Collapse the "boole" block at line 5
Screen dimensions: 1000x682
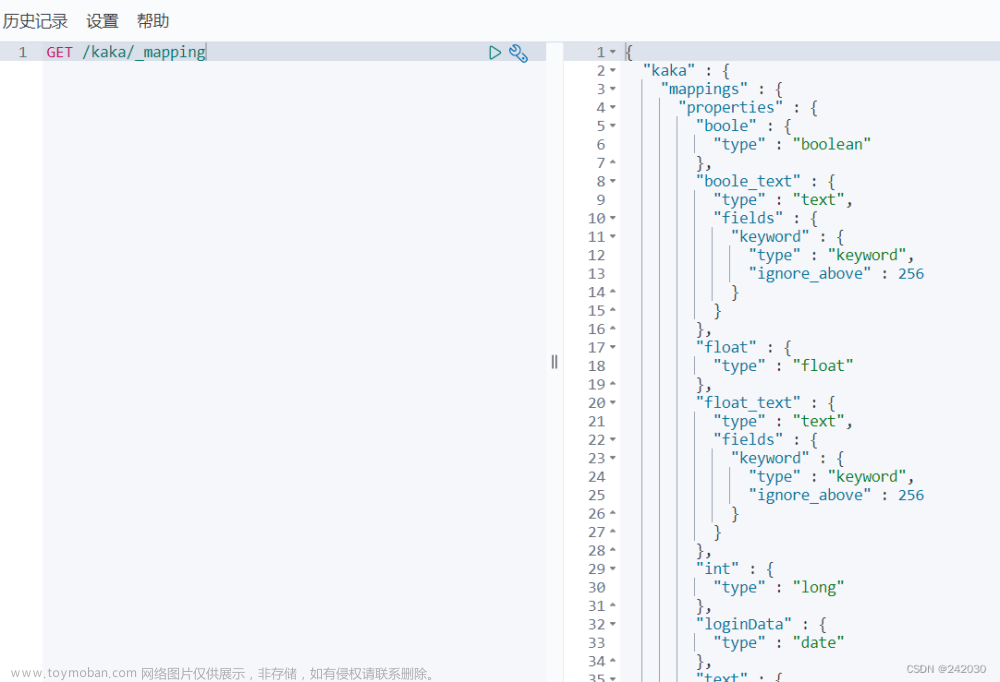pos(613,126)
